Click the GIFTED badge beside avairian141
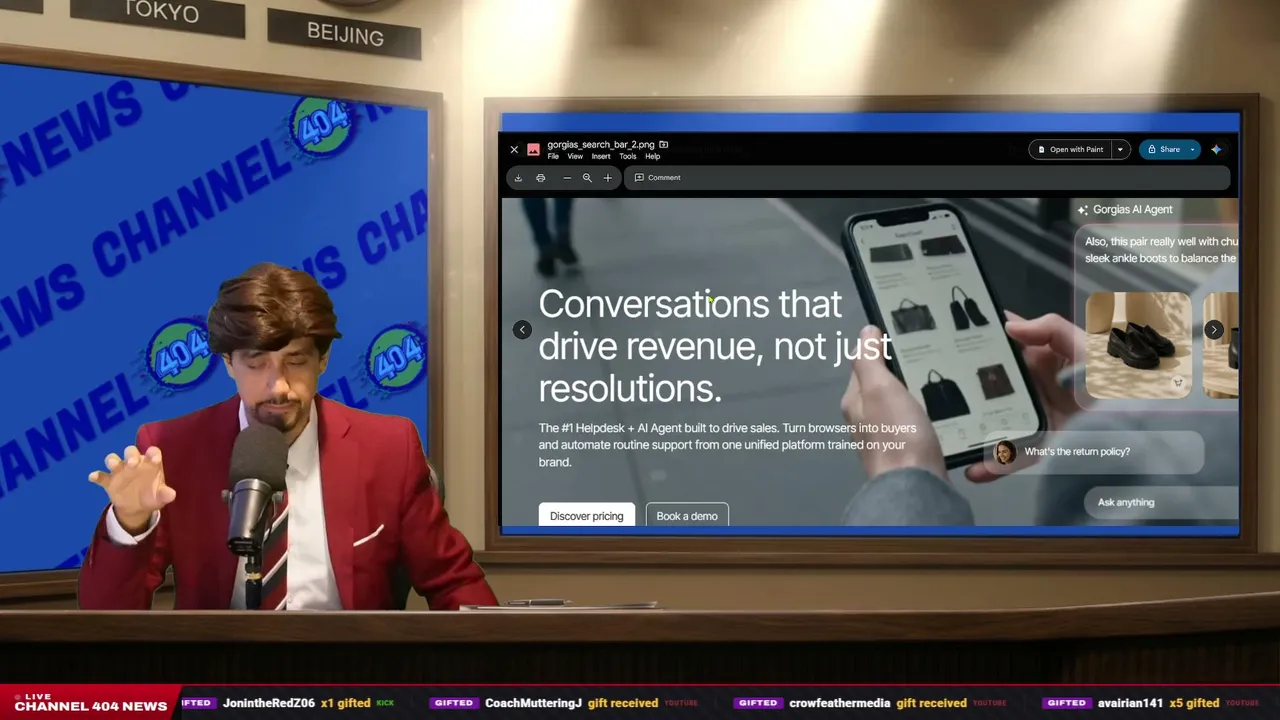 1066,703
